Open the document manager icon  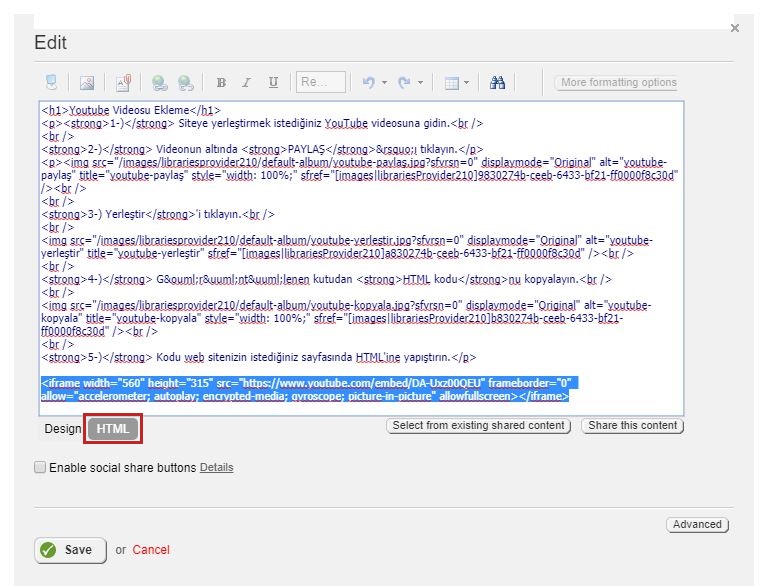pyautogui.click(x=123, y=83)
